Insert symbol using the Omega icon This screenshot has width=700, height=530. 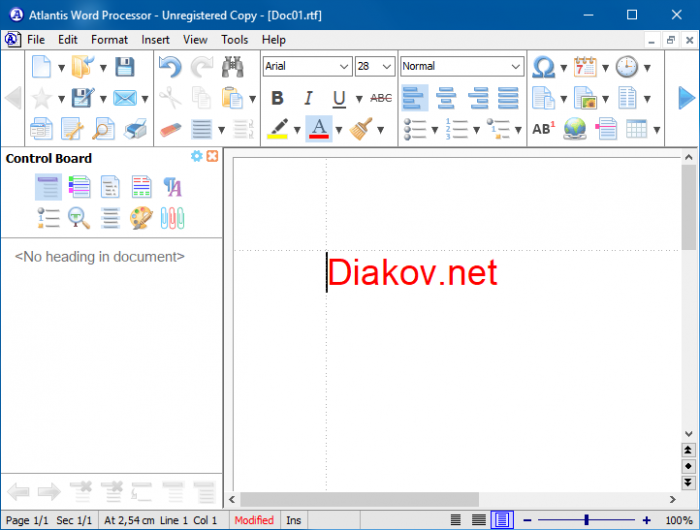(x=543, y=67)
